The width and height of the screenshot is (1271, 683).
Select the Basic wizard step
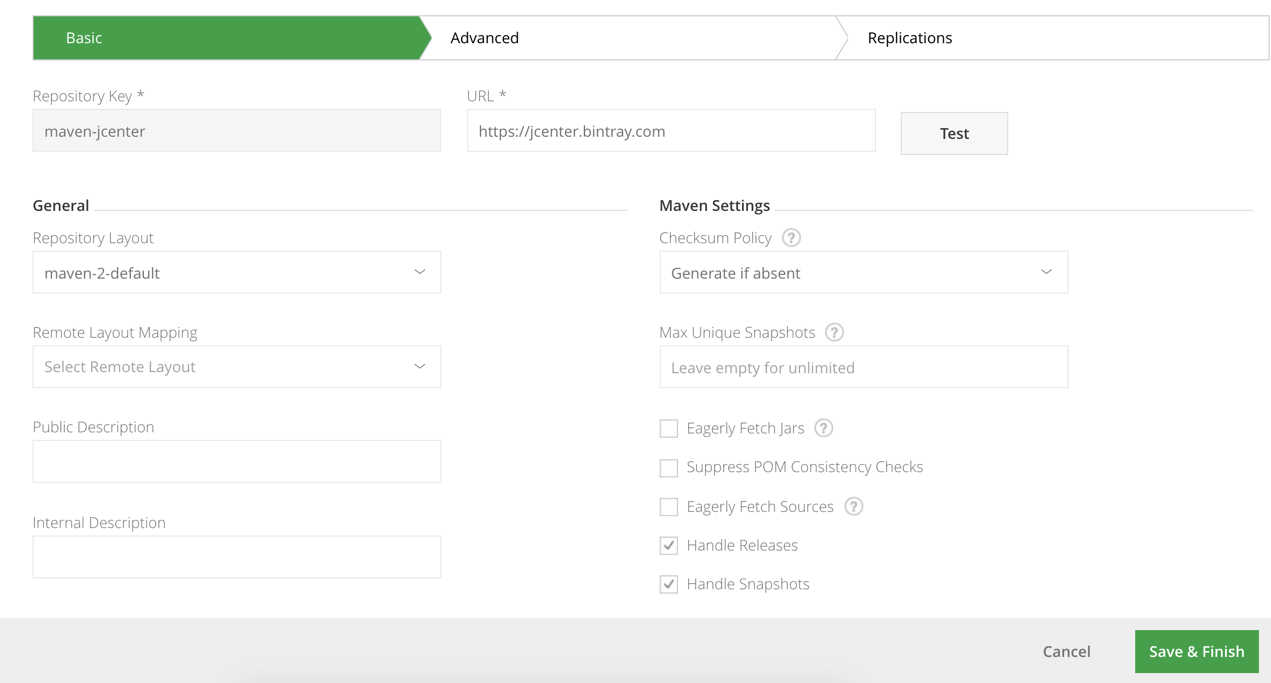point(84,38)
